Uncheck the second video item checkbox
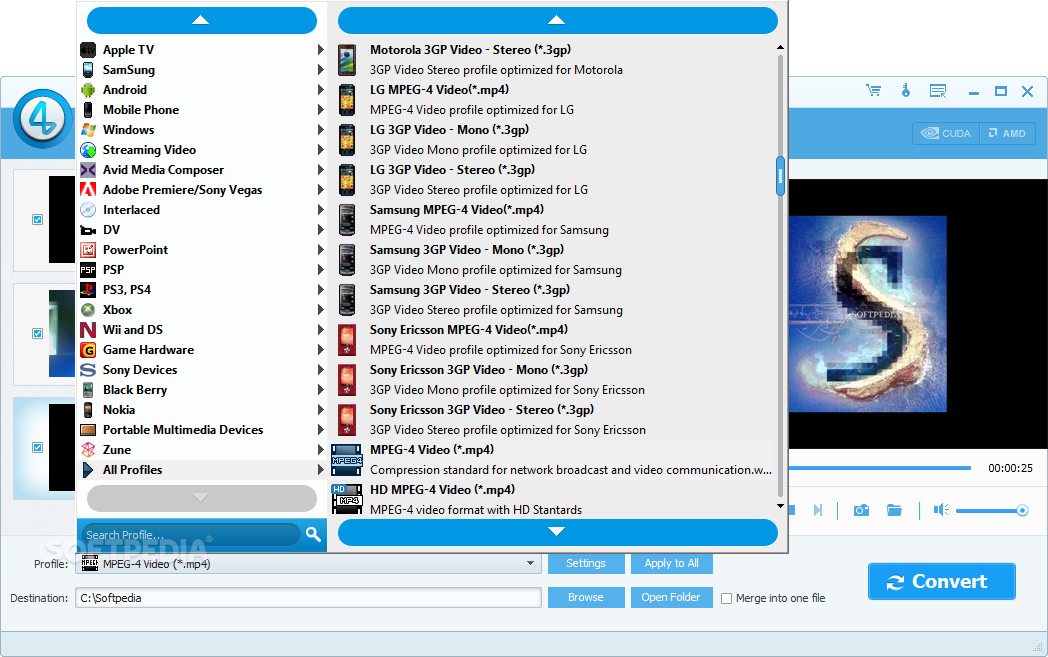The height and width of the screenshot is (657, 1048). click(37, 333)
